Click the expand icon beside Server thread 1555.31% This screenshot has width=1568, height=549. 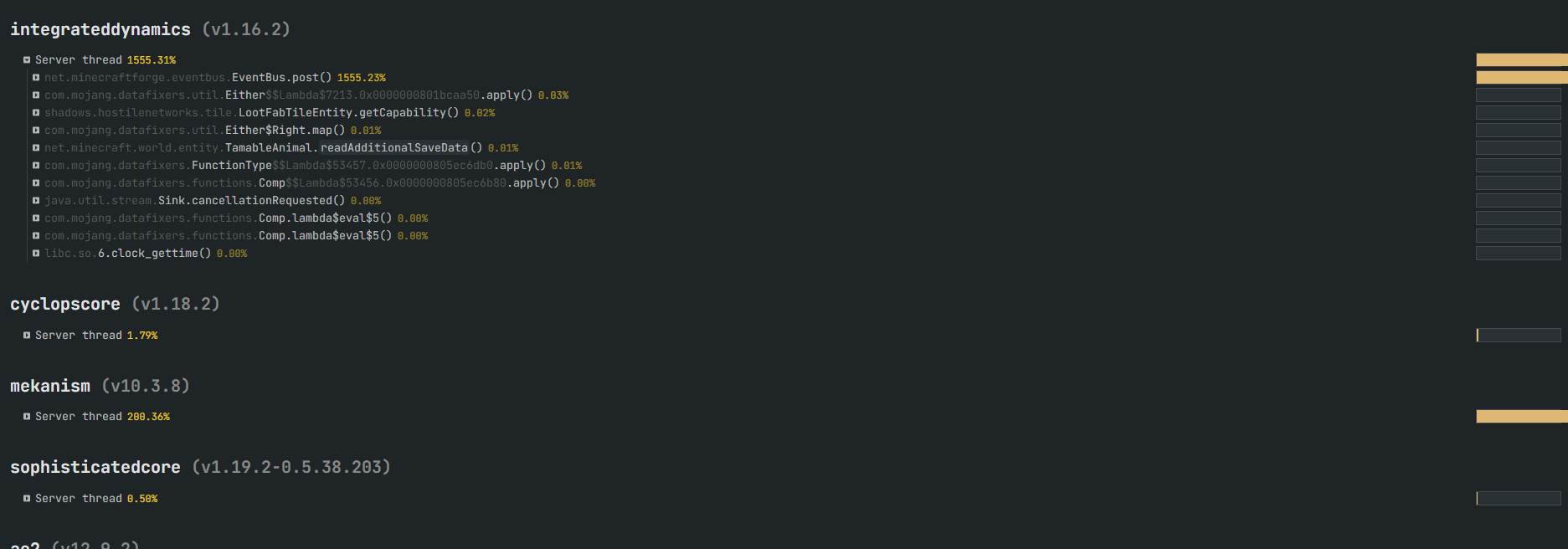(26, 59)
